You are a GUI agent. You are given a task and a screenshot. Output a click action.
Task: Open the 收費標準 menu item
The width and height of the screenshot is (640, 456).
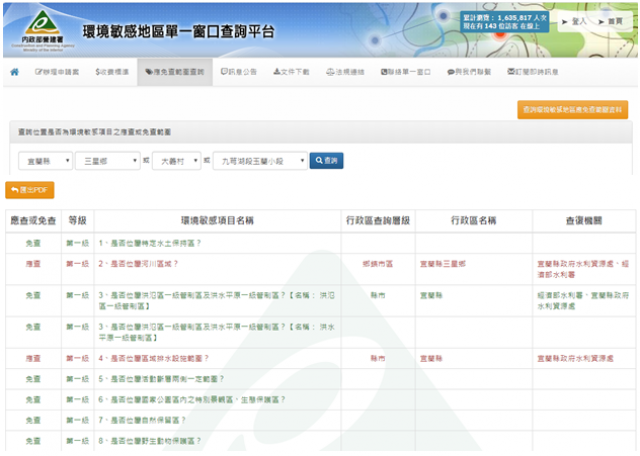click(112, 72)
